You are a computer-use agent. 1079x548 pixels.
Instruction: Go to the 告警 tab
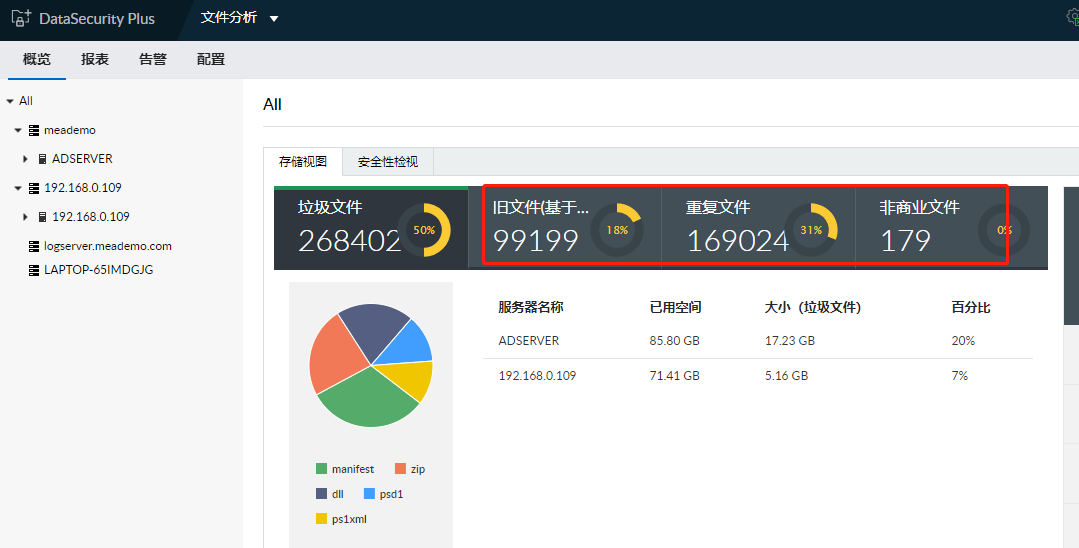[x=153, y=59]
